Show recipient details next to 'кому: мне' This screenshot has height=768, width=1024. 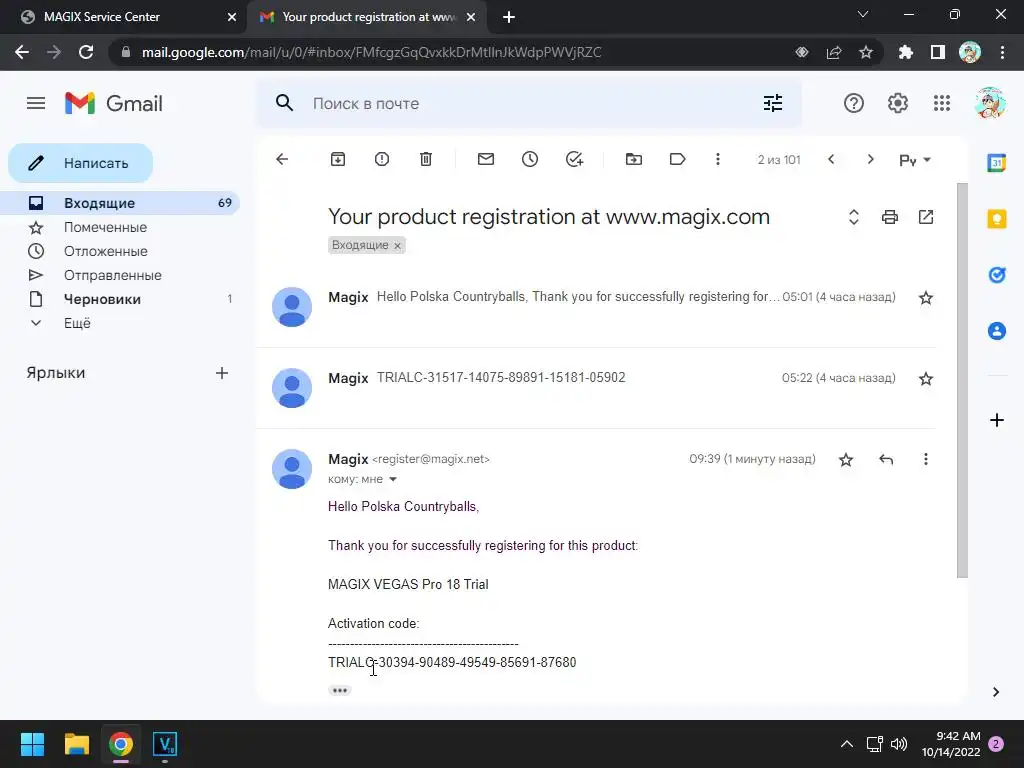click(x=392, y=479)
